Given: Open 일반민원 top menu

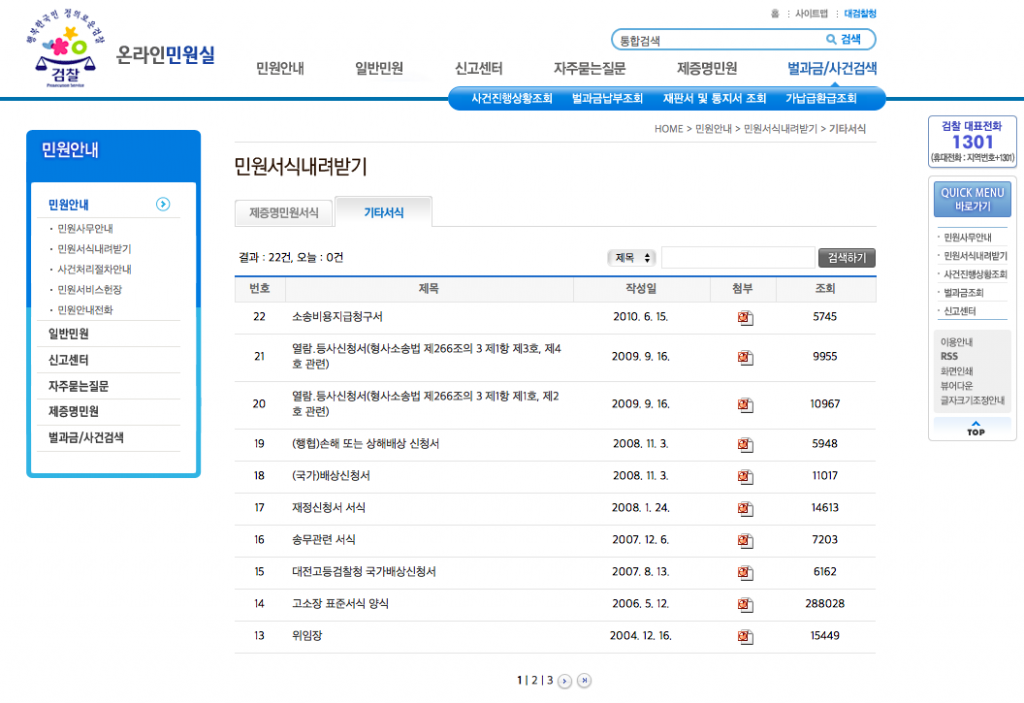Looking at the screenshot, I should [379, 68].
